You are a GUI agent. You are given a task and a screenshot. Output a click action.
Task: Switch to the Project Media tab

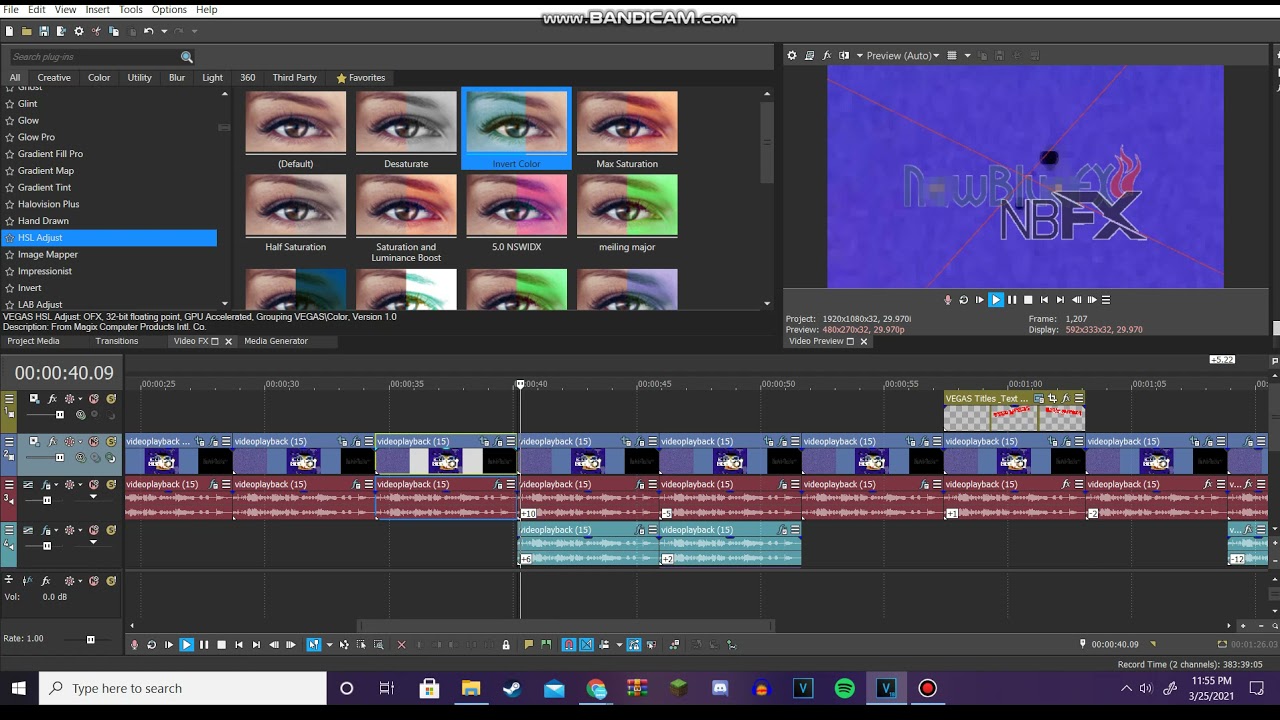point(34,341)
